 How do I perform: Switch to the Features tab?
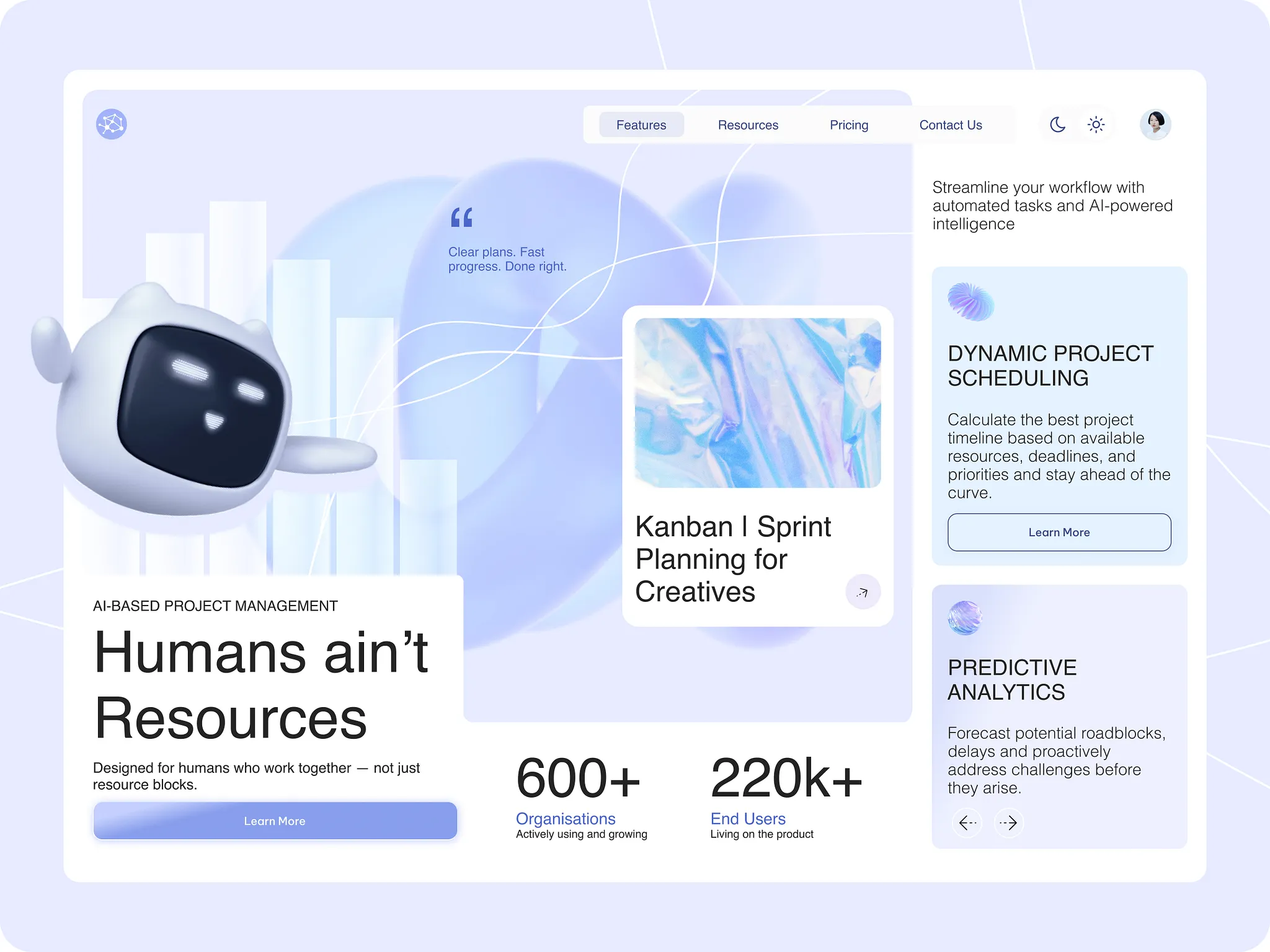tap(641, 125)
